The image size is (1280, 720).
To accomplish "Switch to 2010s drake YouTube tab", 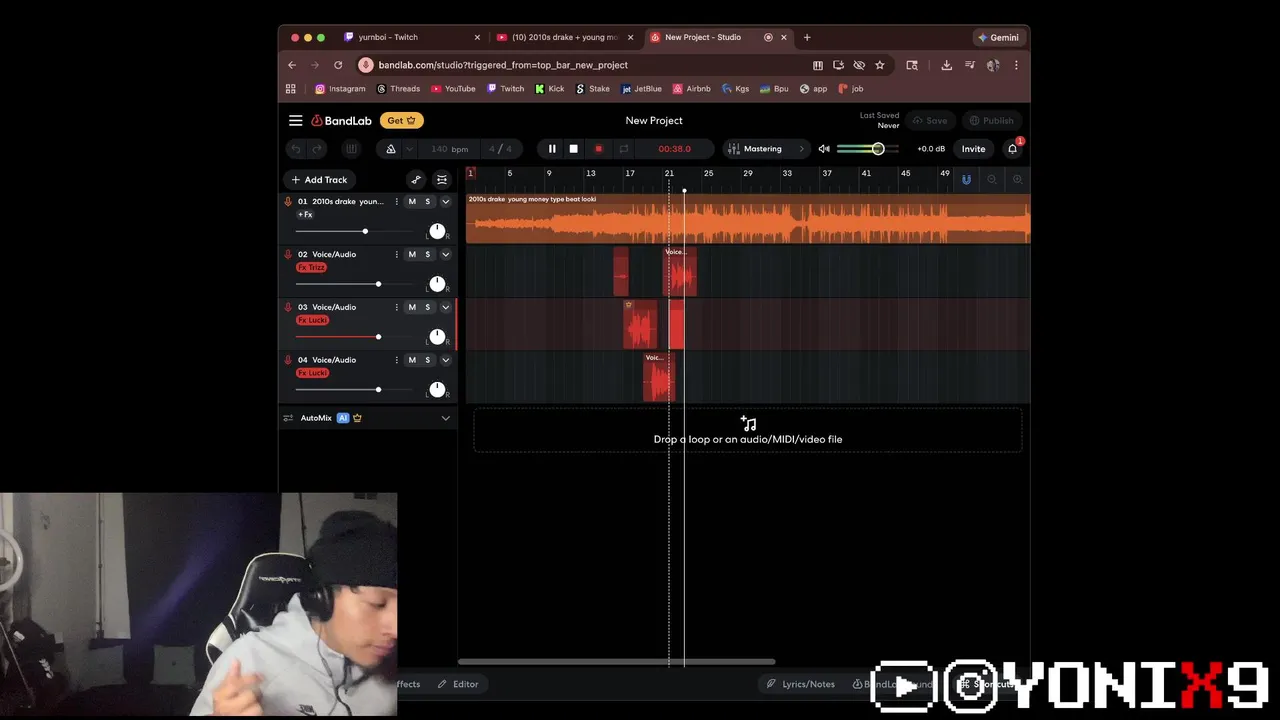I will [565, 37].
